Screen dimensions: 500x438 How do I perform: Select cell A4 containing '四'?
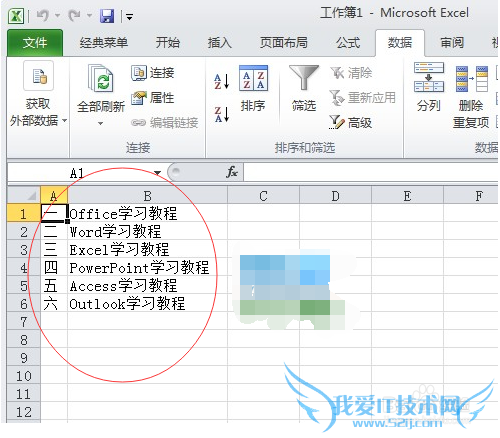coord(54,267)
